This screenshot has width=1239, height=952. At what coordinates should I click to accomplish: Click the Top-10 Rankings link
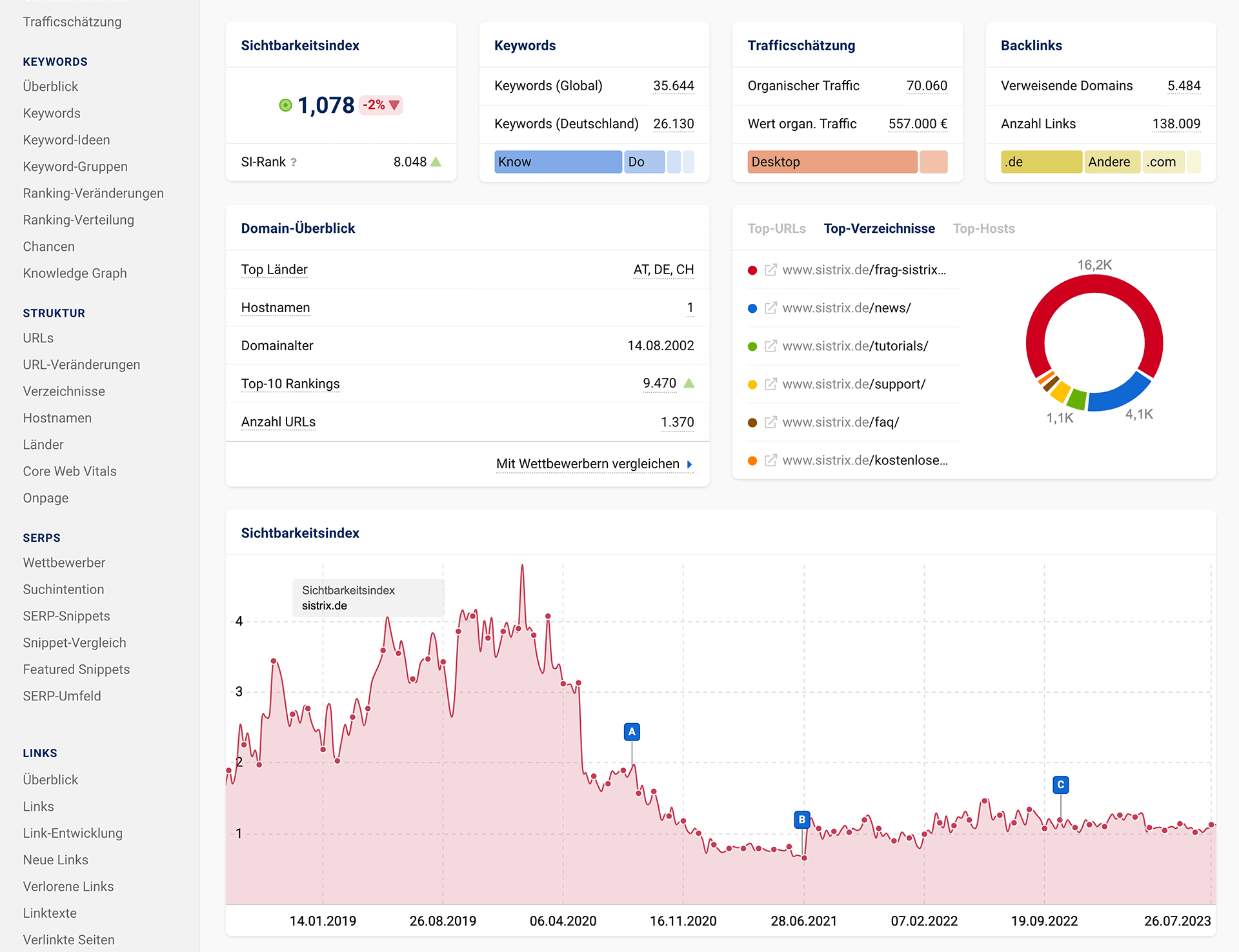point(290,384)
